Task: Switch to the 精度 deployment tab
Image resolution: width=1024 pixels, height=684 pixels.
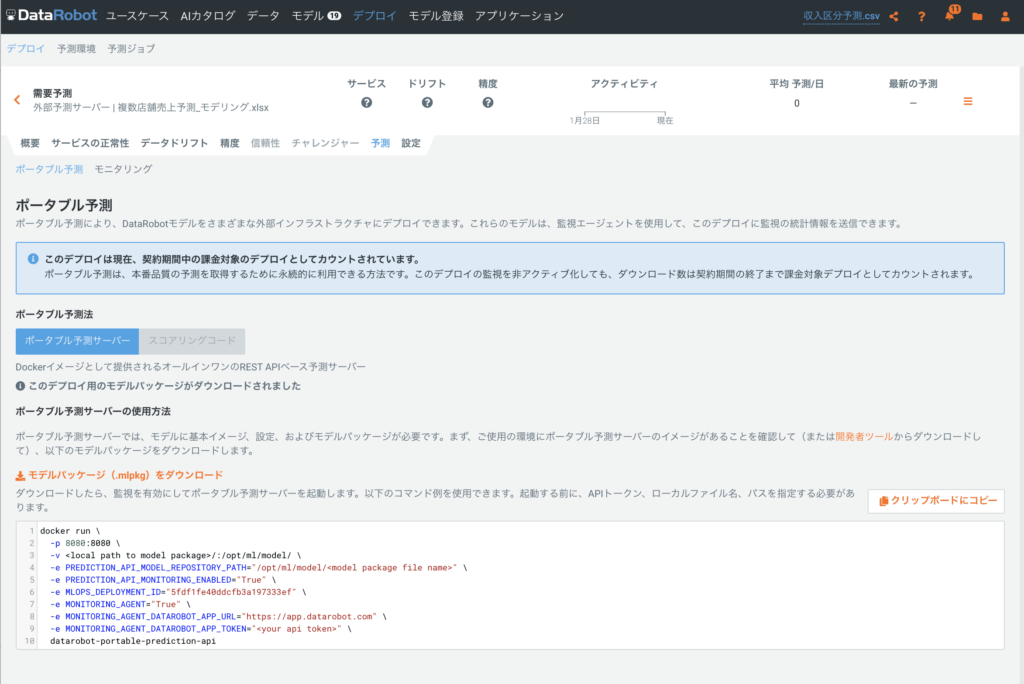Action: point(230,143)
